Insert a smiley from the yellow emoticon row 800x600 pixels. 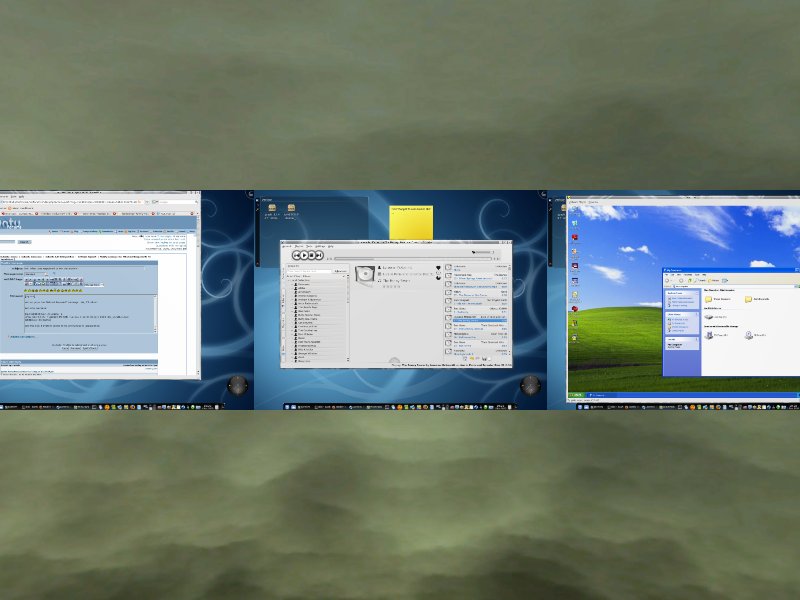[x=53, y=290]
